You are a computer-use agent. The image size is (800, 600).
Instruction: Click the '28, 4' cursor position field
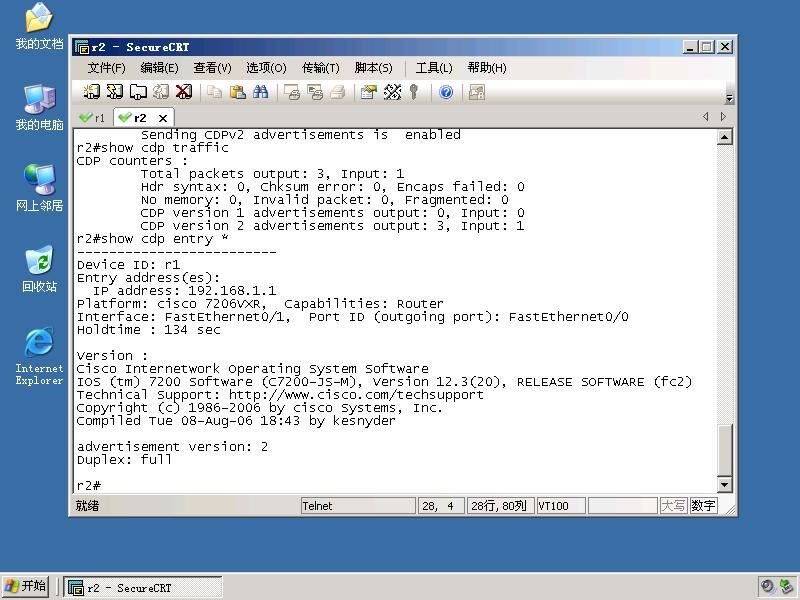441,506
